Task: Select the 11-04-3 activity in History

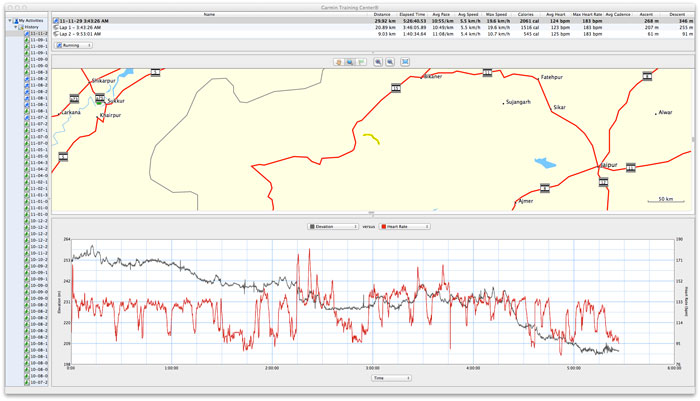Action: click(38, 163)
